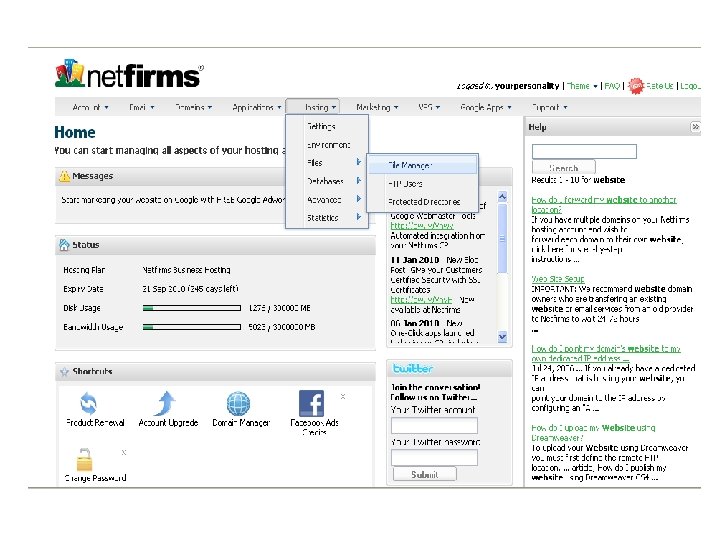The height and width of the screenshot is (540, 720).
Task: Click the Logout link
Action: click(x=690, y=86)
